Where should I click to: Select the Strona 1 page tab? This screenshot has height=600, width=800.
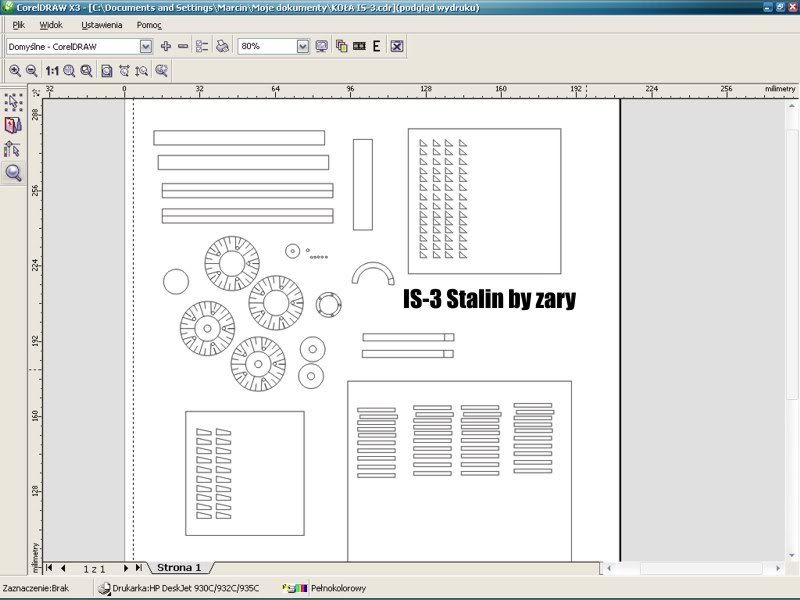179,567
